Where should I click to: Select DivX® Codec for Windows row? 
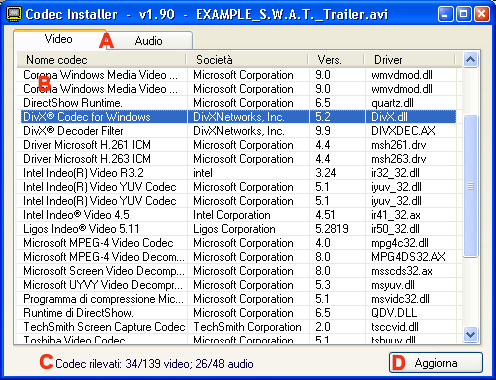coord(239,117)
